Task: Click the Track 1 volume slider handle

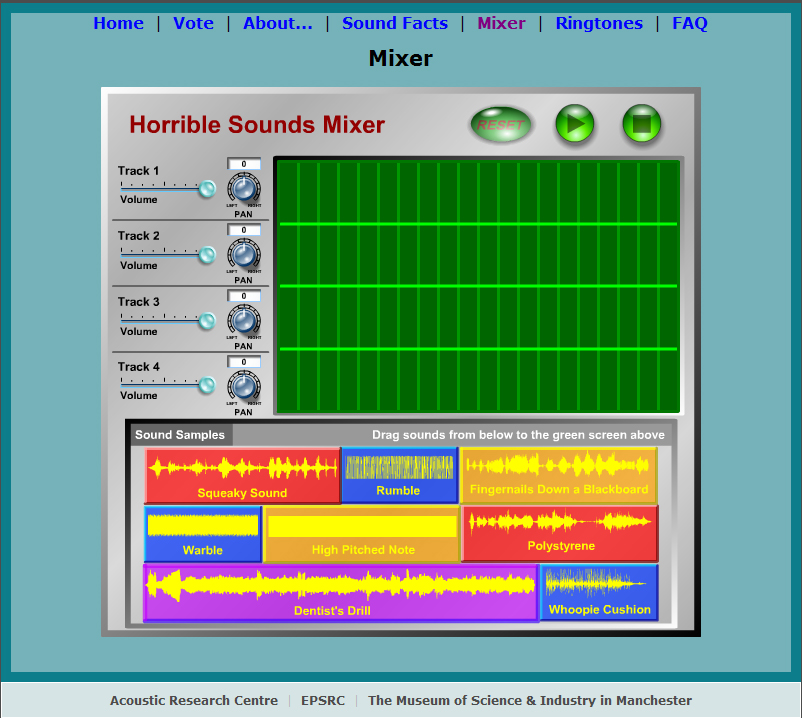Action: pos(207,188)
